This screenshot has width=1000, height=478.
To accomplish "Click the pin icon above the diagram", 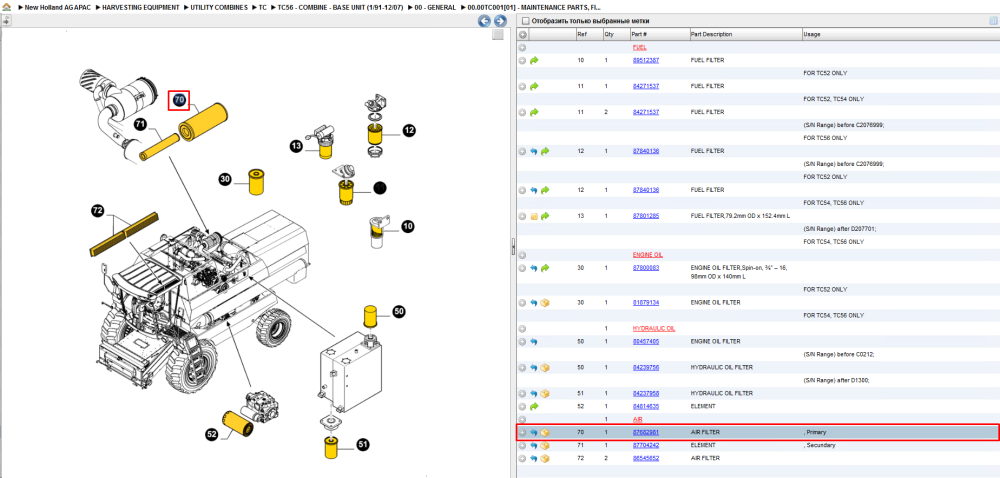I will 6,20.
